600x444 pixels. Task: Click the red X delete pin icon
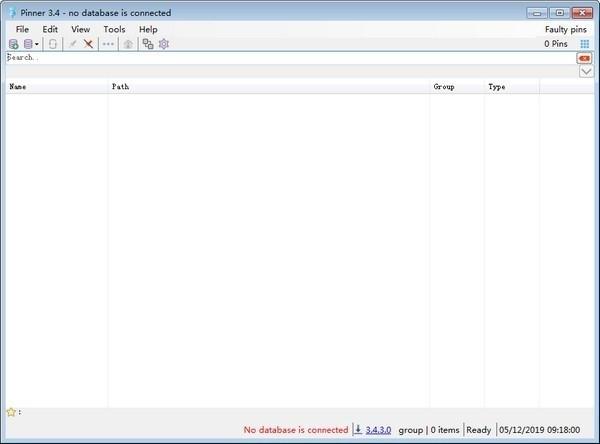88,44
